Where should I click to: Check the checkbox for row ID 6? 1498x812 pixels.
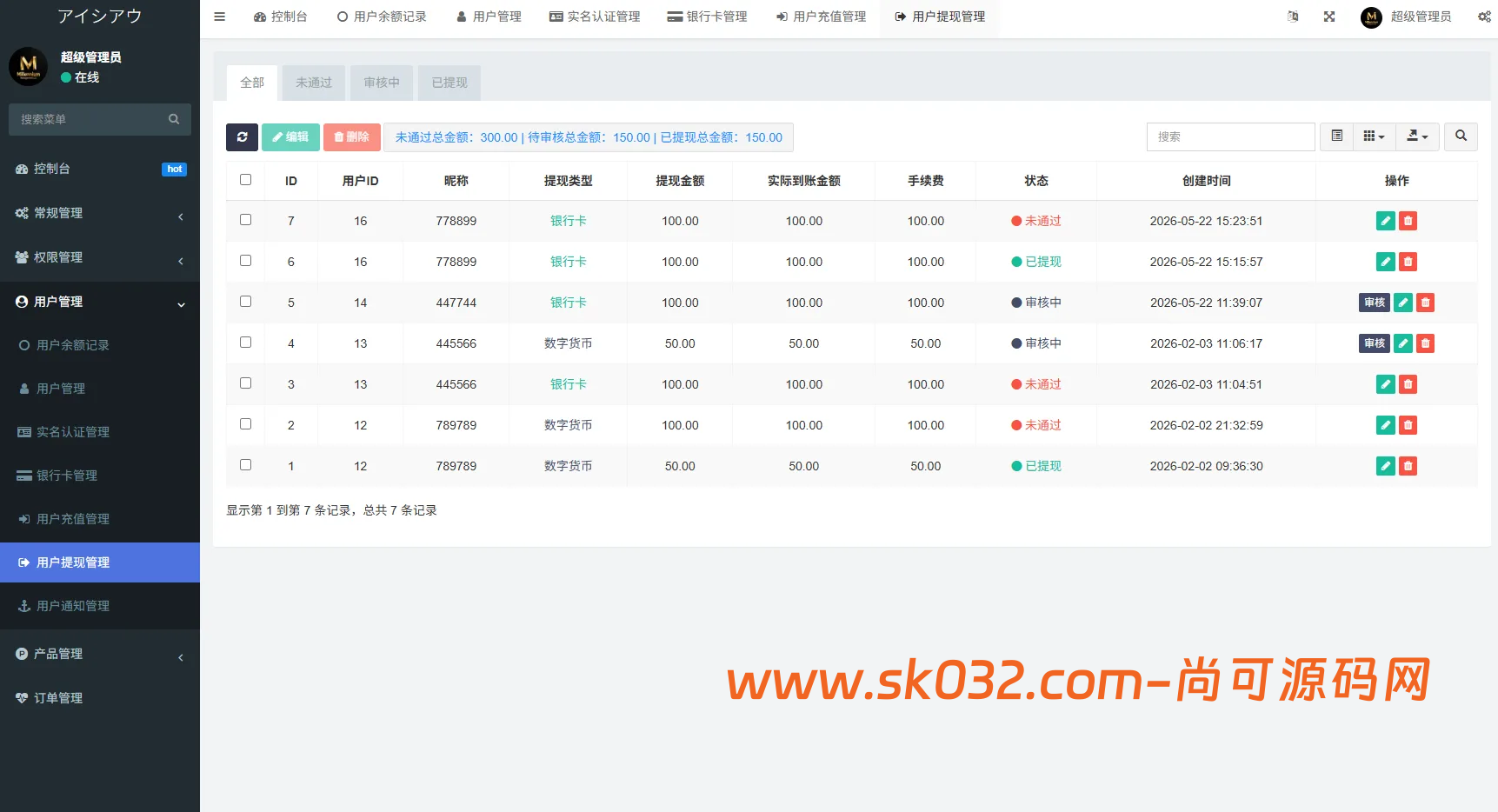tap(245, 261)
